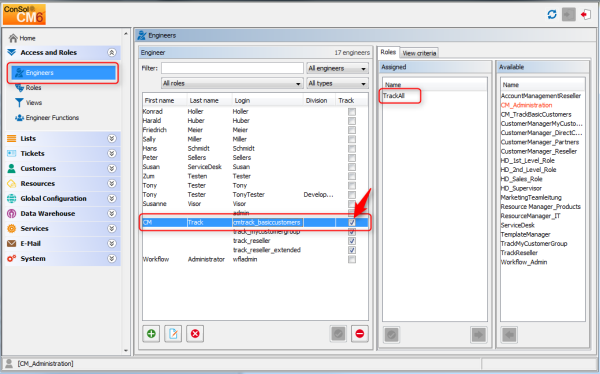Uncheck Track checkbox for cmtrack_basiccustomers
Image resolution: width=600 pixels, height=374 pixels.
352,222
